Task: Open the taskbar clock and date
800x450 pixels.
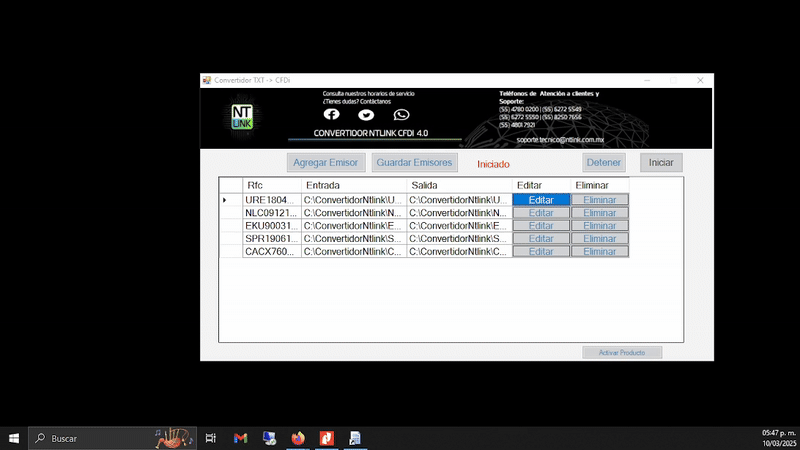Action: click(x=779, y=438)
